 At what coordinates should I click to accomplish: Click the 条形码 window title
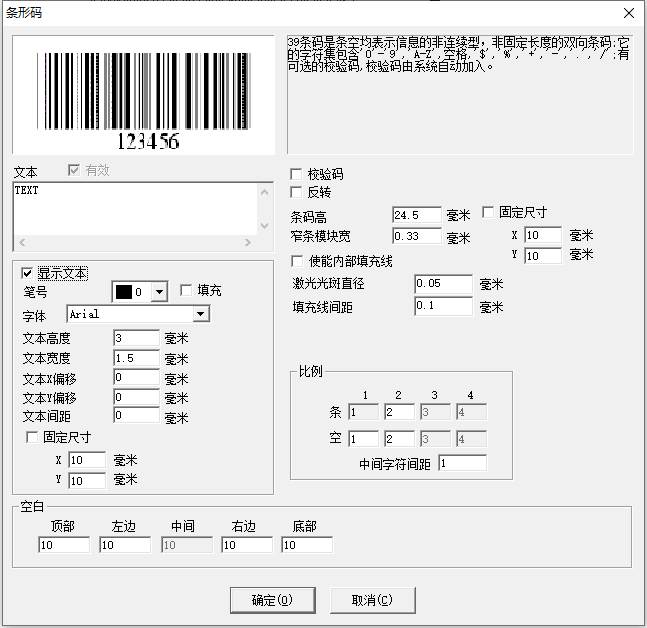24,13
